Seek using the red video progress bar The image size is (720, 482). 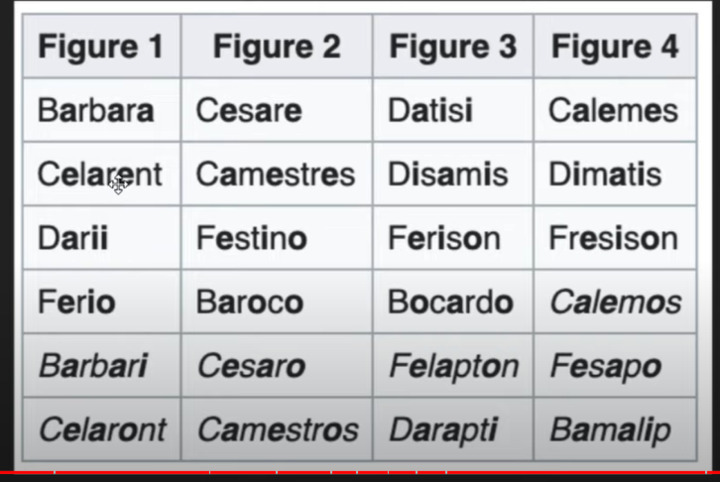360,472
